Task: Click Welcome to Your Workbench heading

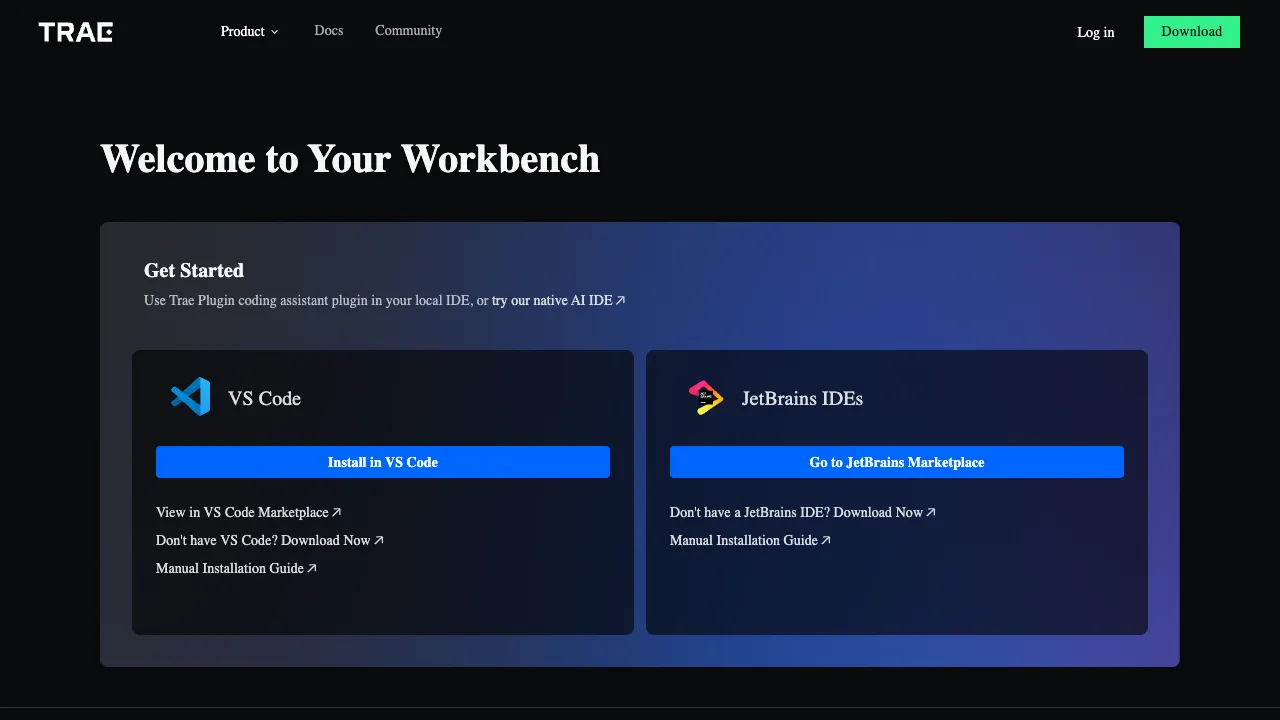Action: pos(350,159)
